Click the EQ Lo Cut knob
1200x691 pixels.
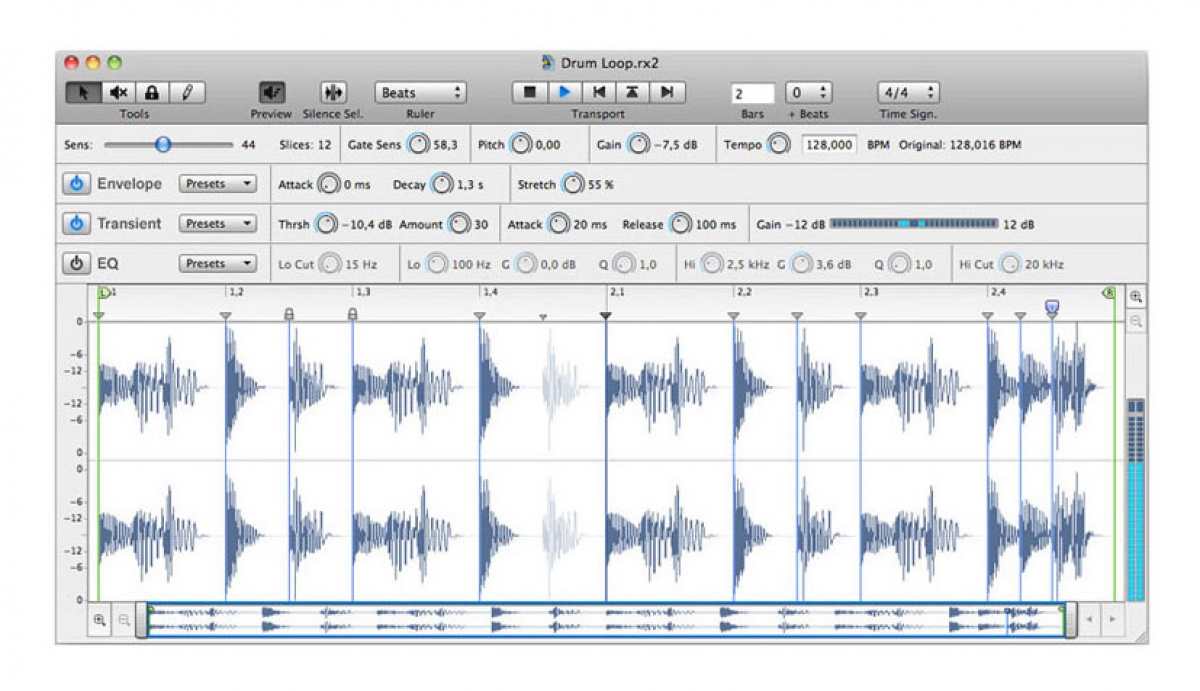pos(332,265)
